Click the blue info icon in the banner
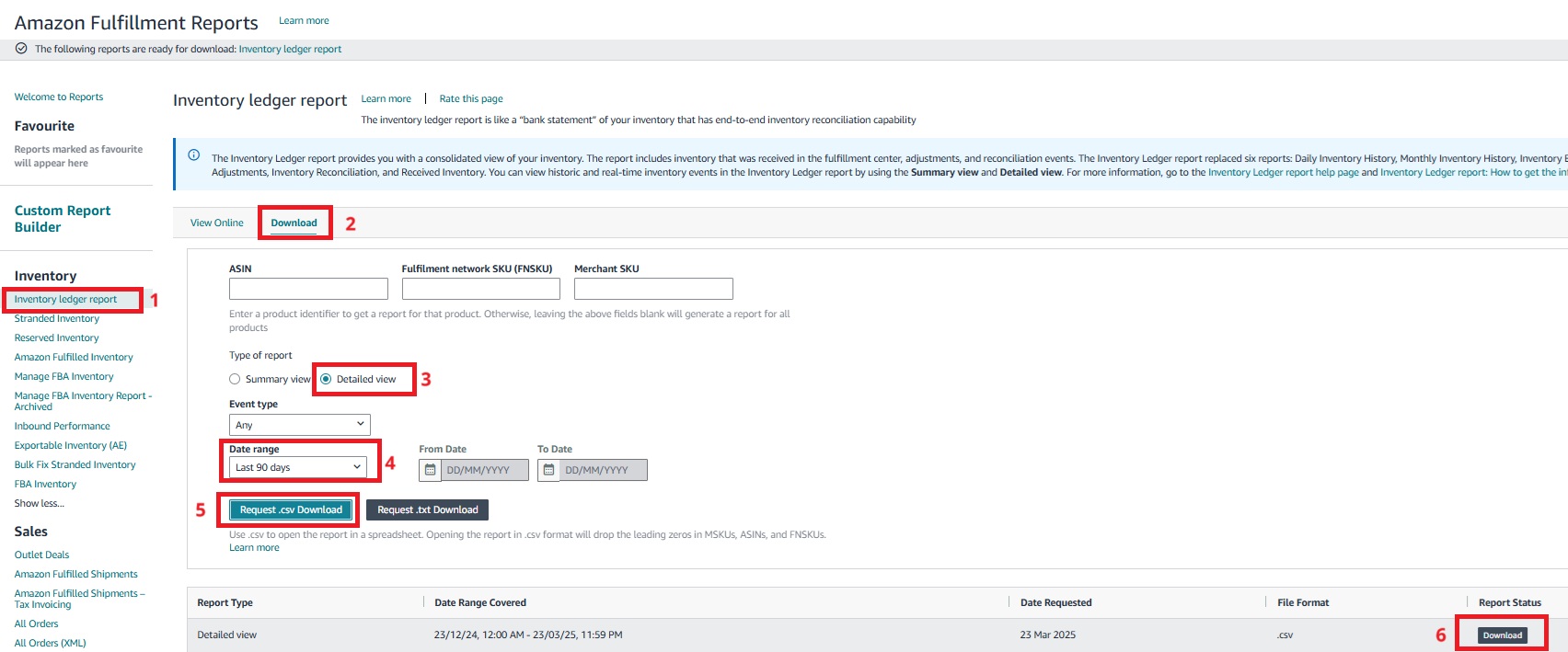 (x=193, y=154)
